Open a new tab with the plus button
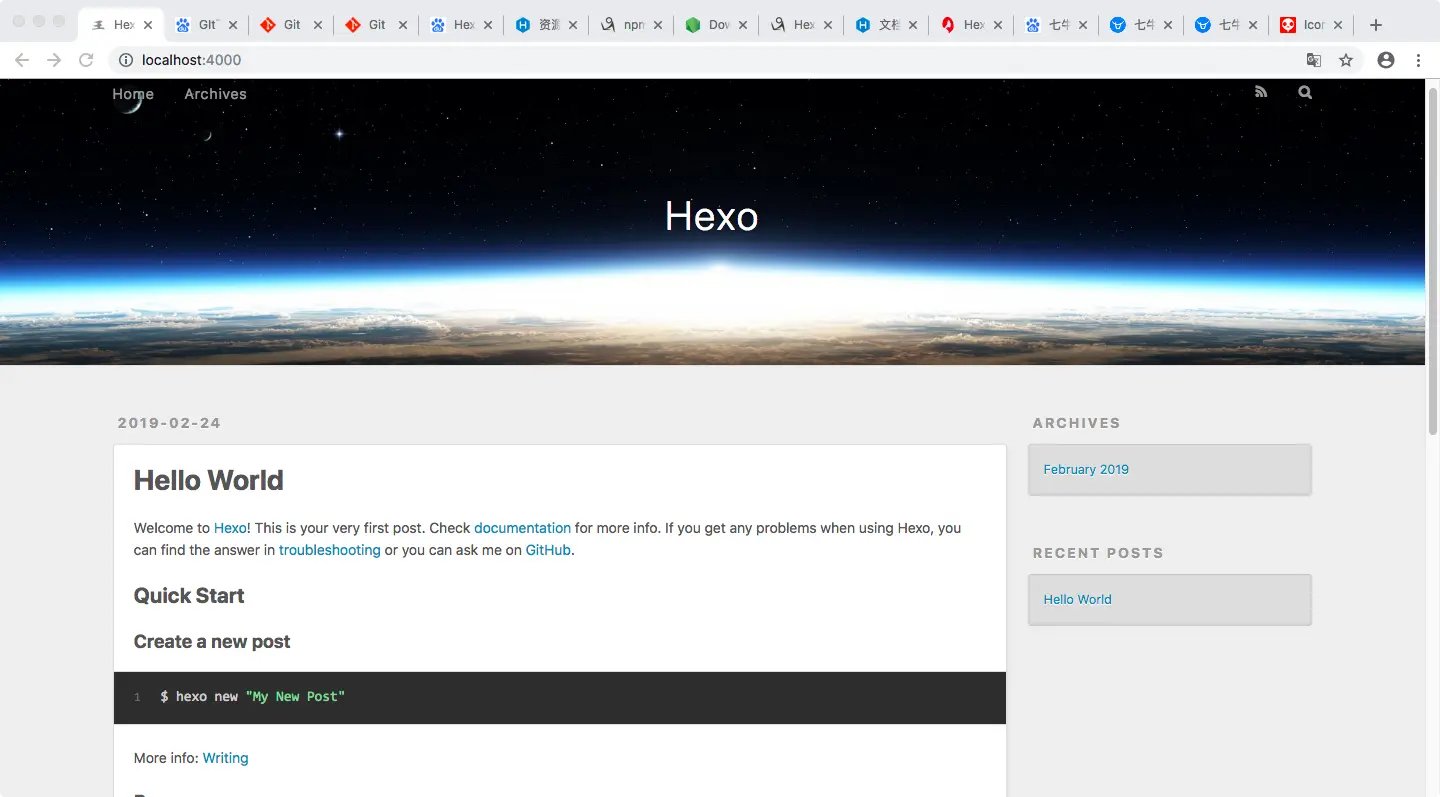This screenshot has height=797, width=1440. [x=1376, y=25]
